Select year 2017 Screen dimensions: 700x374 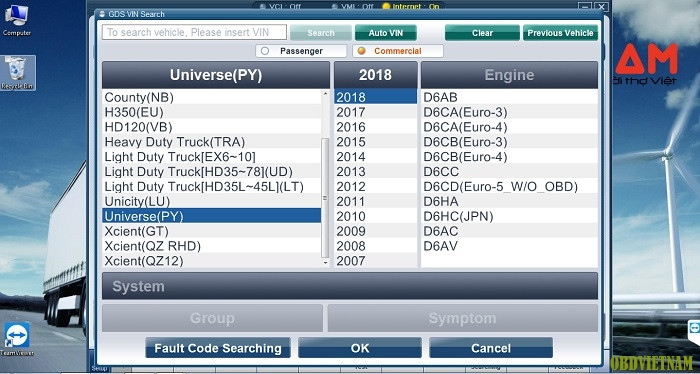pyautogui.click(x=375, y=112)
